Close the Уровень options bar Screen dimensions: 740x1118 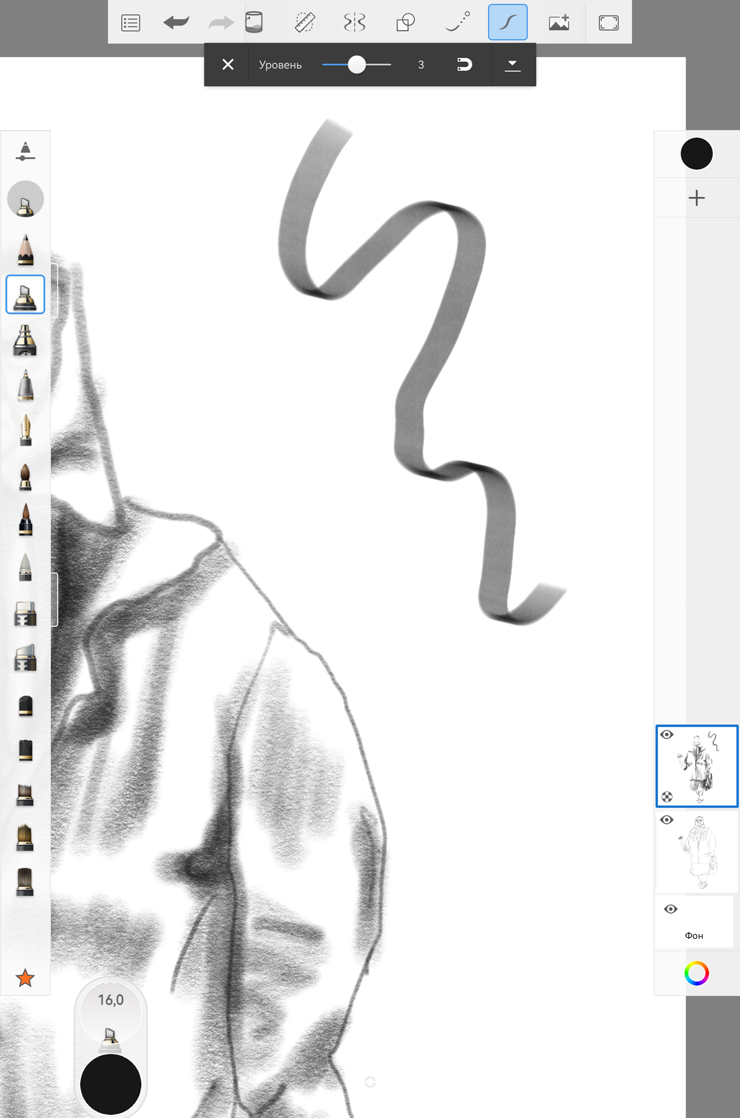click(228, 65)
